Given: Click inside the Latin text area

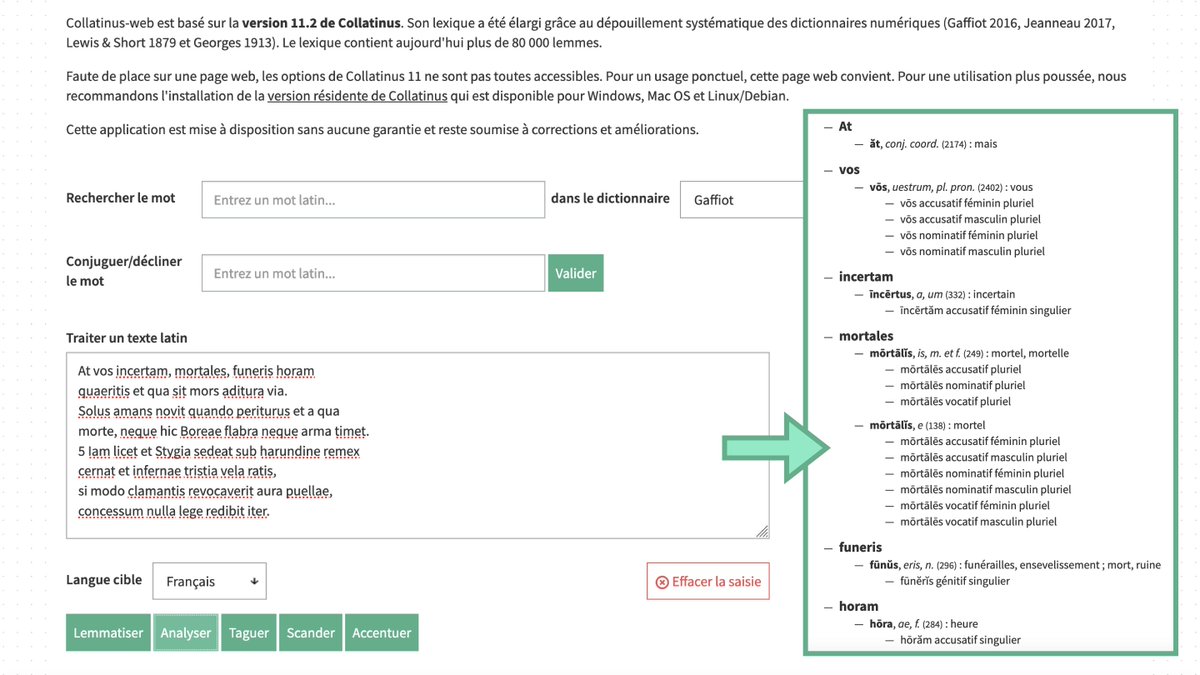Looking at the screenshot, I should coord(418,446).
